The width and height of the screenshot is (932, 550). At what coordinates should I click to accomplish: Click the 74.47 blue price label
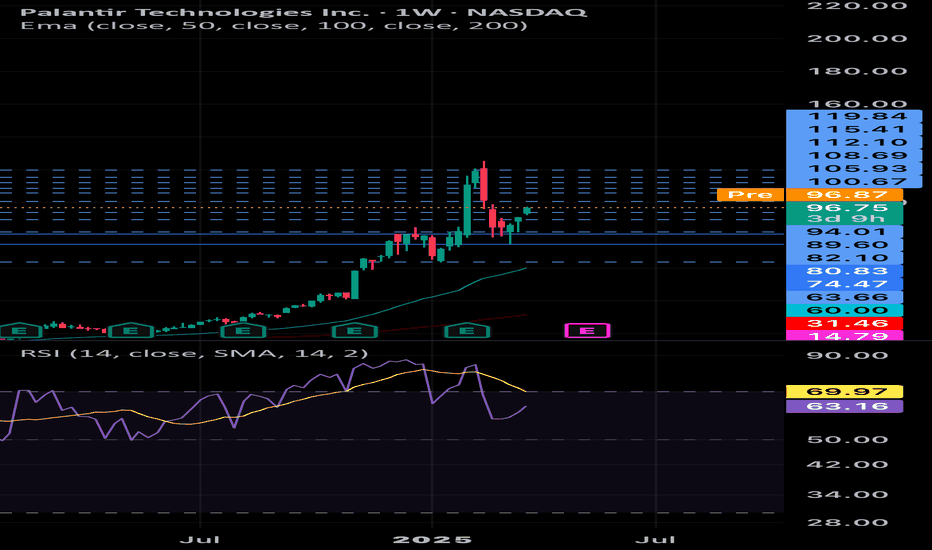pyautogui.click(x=844, y=284)
